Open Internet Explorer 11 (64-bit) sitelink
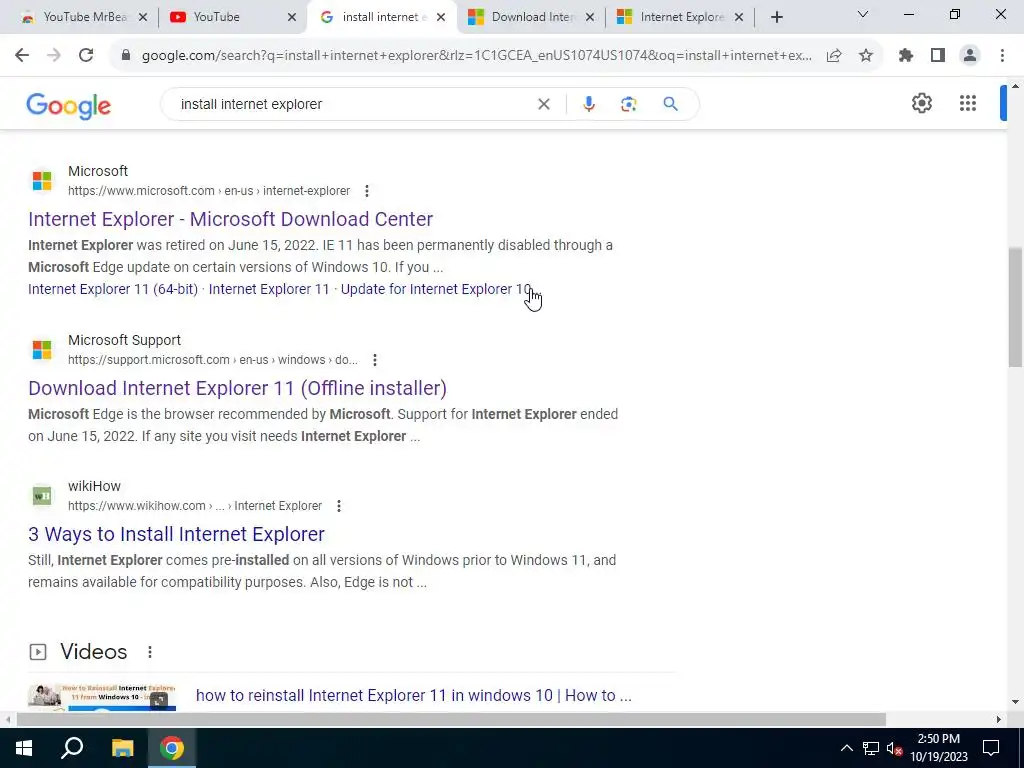Viewport: 1024px width, 768px height. click(113, 289)
